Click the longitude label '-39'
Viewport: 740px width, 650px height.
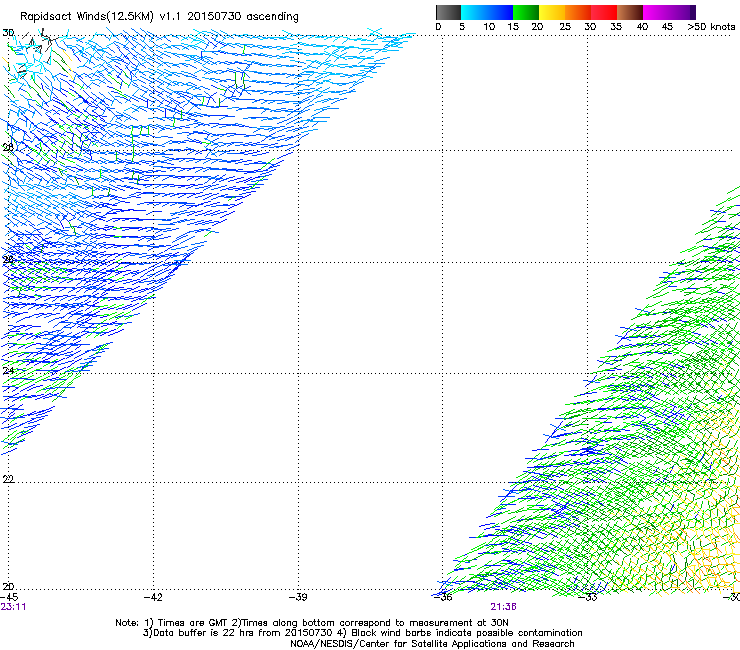click(298, 597)
